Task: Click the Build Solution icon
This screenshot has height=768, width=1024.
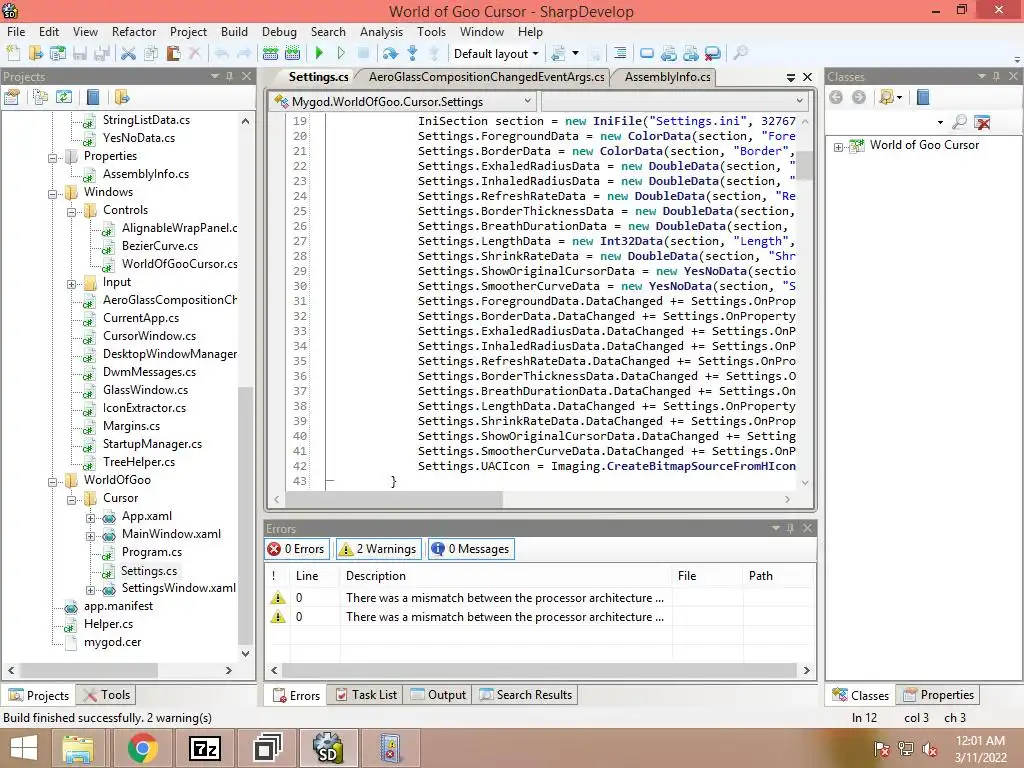Action: pos(270,54)
